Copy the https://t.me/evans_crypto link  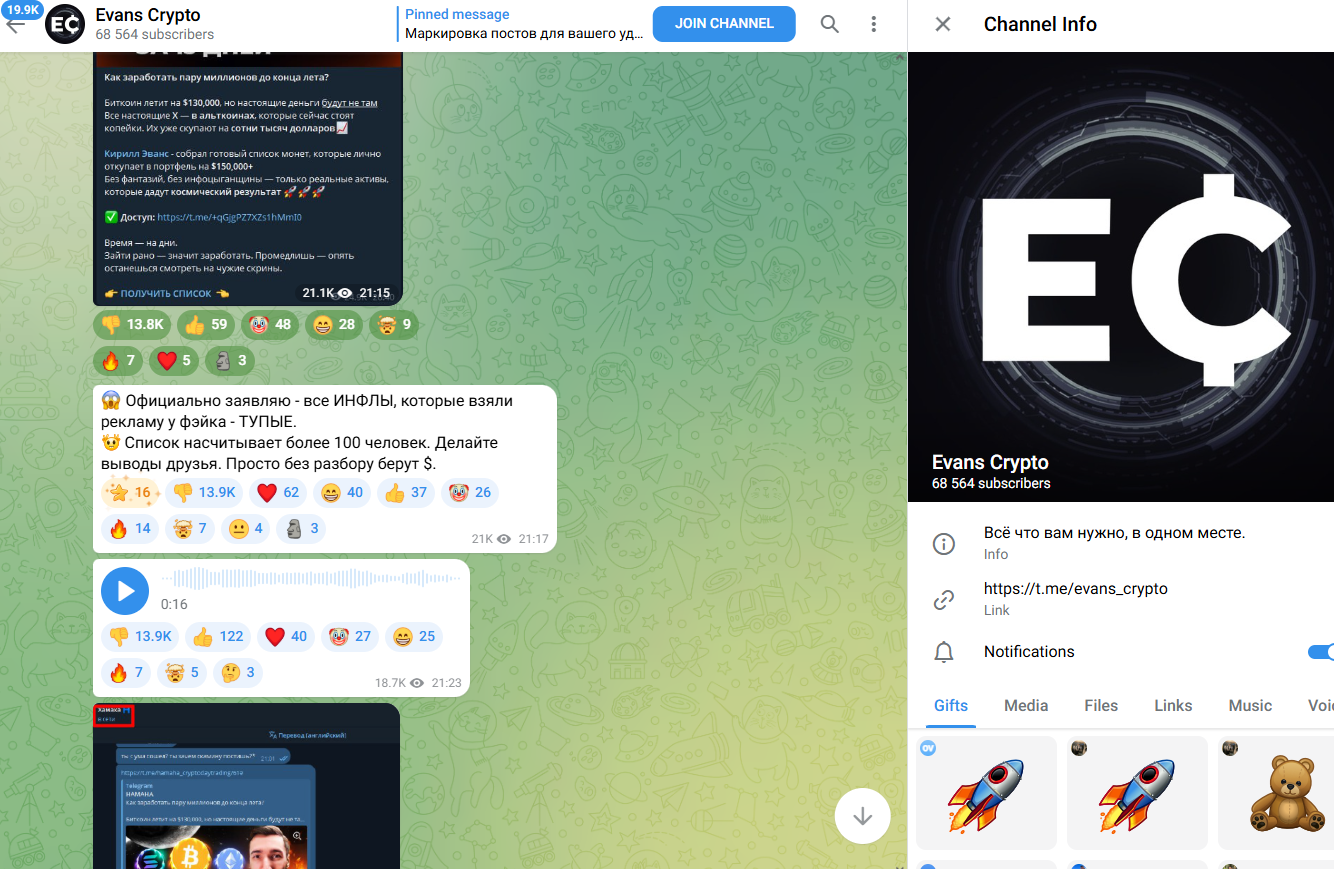[x=1076, y=589]
